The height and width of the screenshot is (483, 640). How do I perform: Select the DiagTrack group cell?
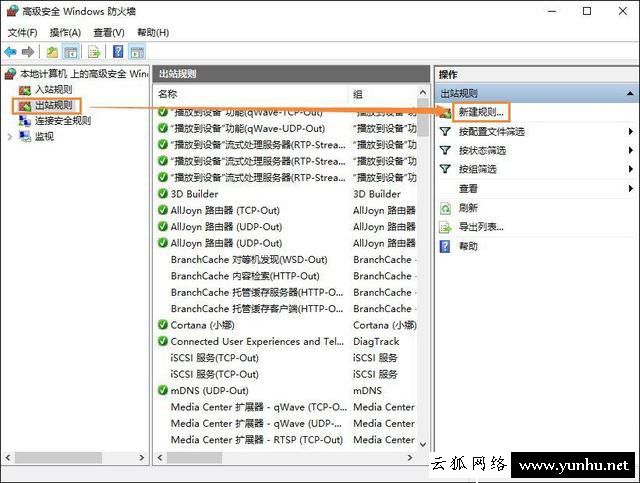tap(376, 341)
